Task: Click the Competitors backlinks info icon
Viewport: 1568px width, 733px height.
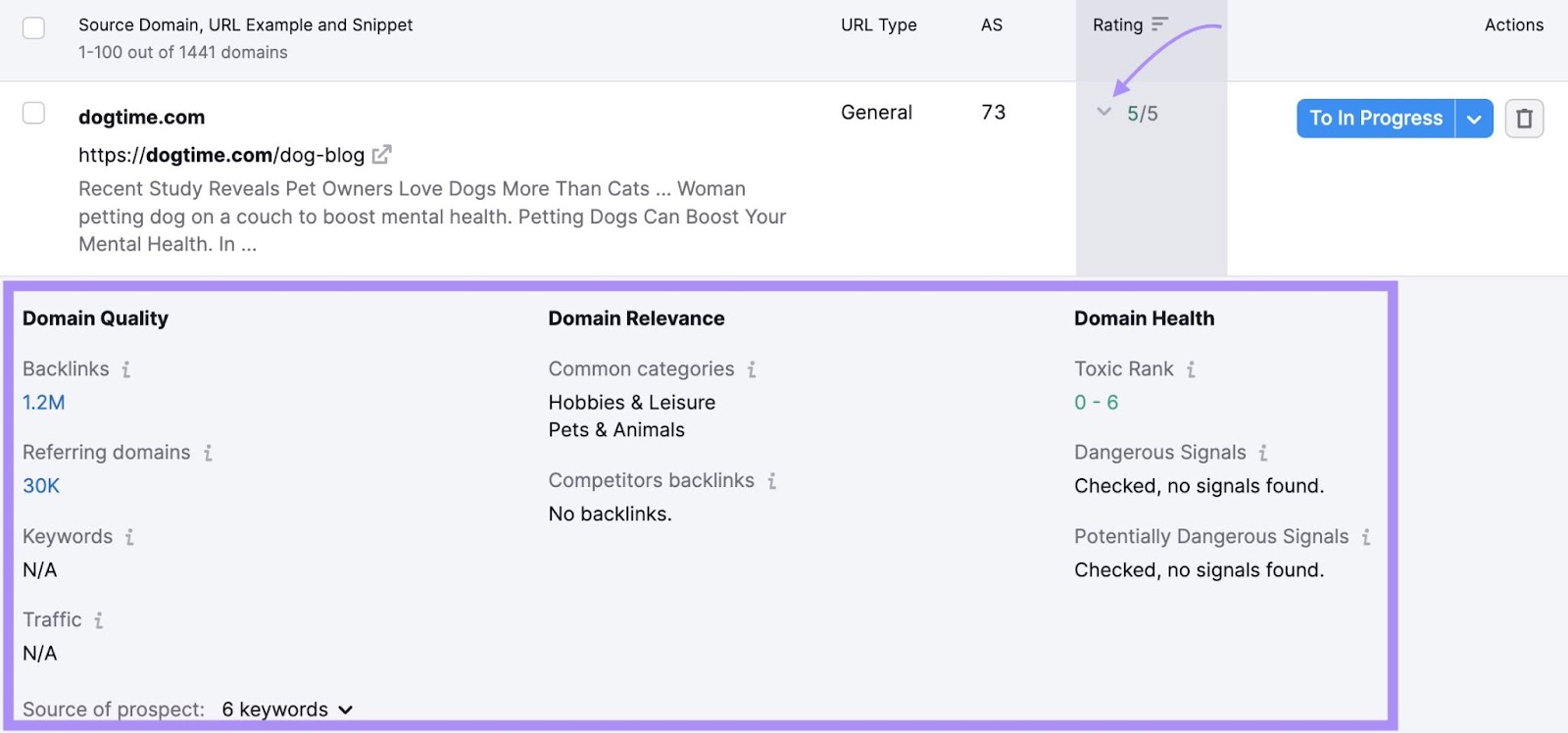Action: point(772,481)
